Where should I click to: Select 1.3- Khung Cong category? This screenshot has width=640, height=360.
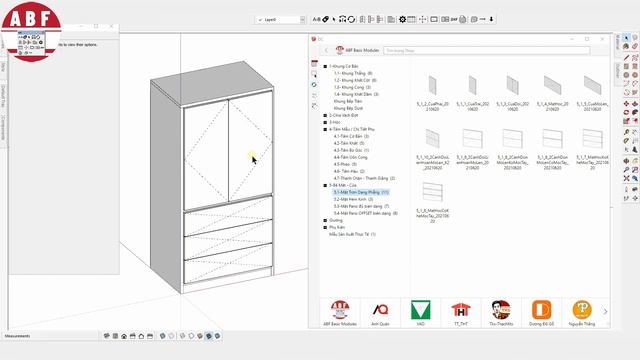point(352,87)
